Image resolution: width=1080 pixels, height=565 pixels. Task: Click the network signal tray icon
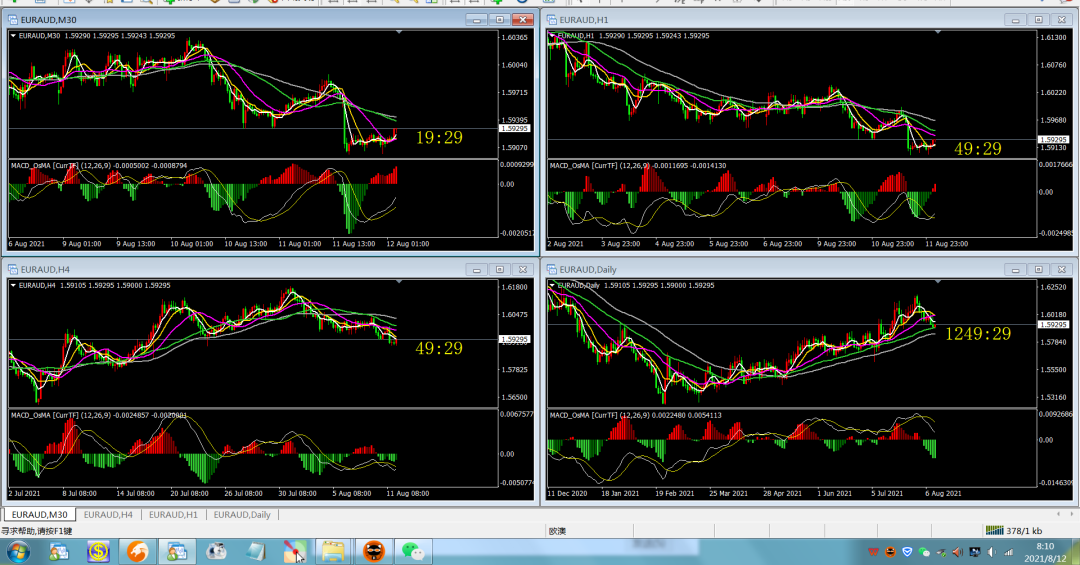pyautogui.click(x=1009, y=552)
